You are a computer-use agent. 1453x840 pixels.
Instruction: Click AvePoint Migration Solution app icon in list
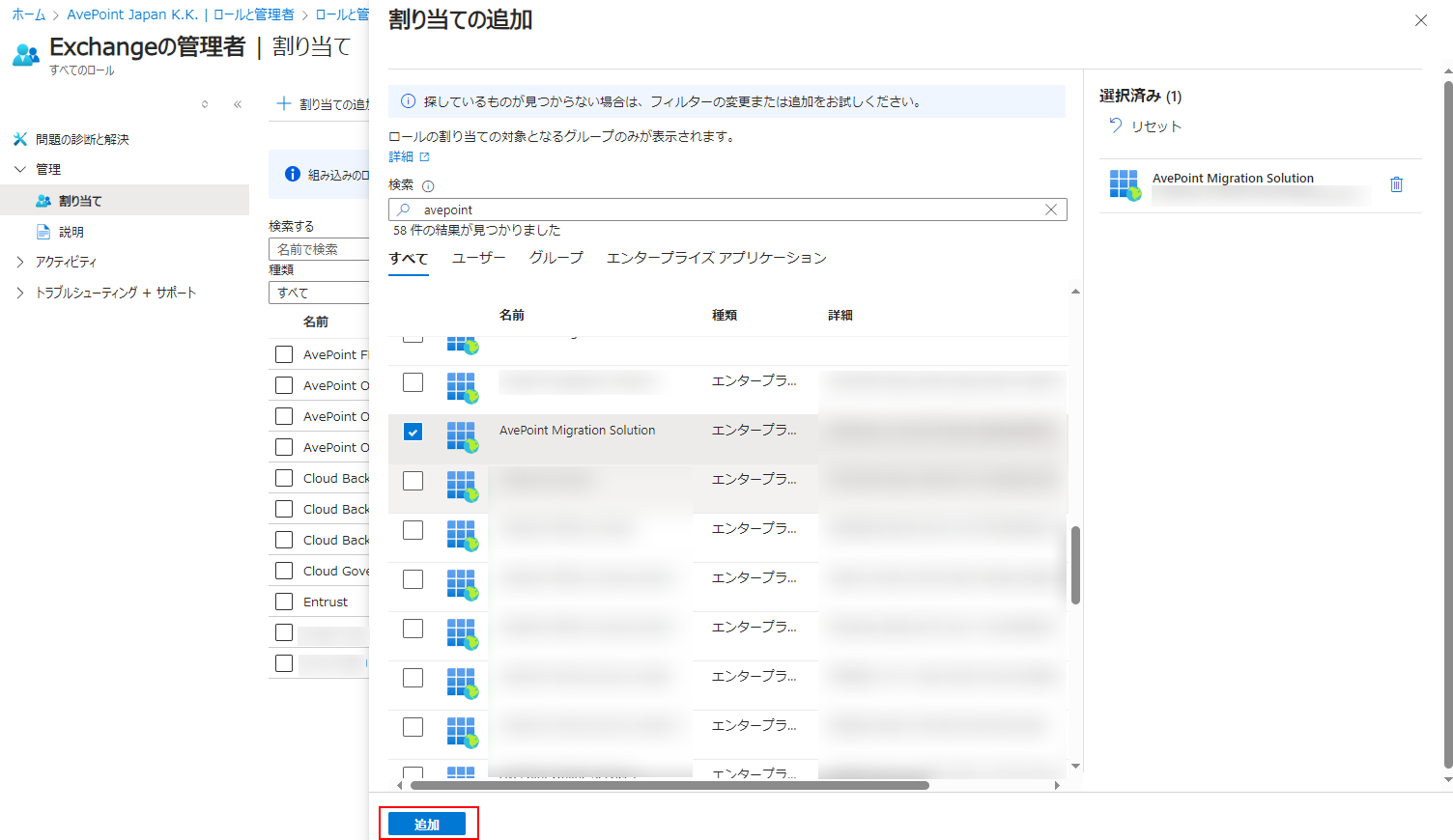[463, 436]
